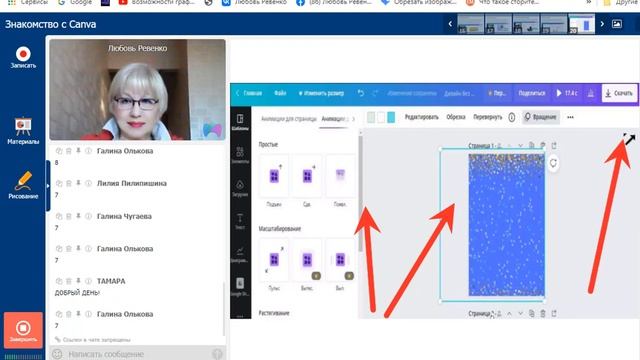Click the name Лилия Пилипишина in chat
Screen dimensions: 640x360
coord(131,183)
